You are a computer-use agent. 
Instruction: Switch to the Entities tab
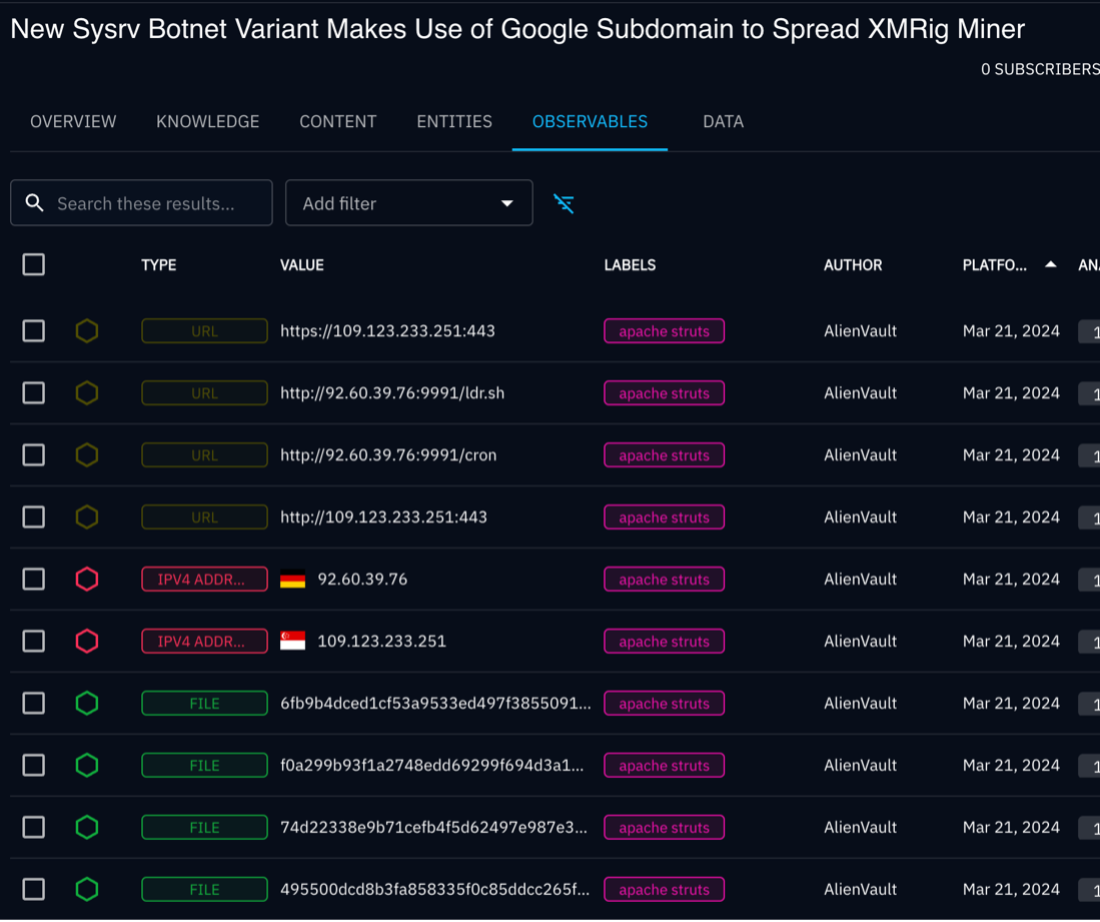pyautogui.click(x=454, y=122)
